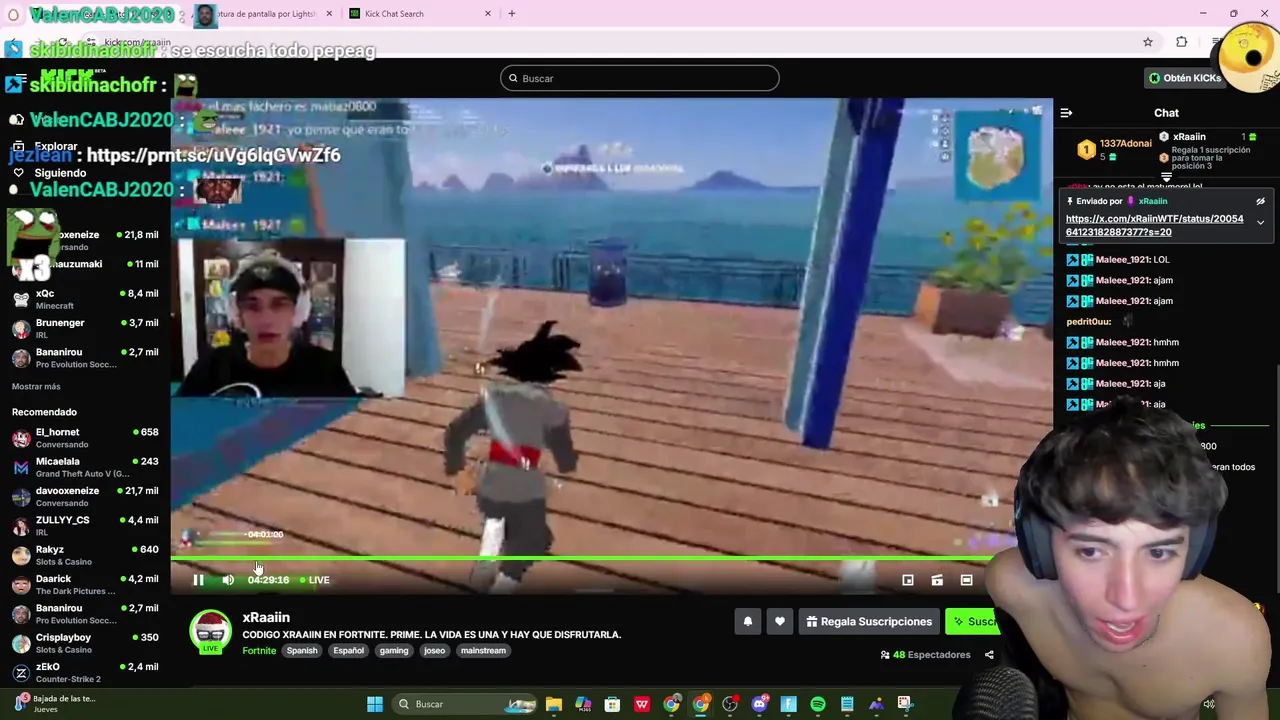Switch to Lightshot captura de pantalla tab

tap(260, 14)
